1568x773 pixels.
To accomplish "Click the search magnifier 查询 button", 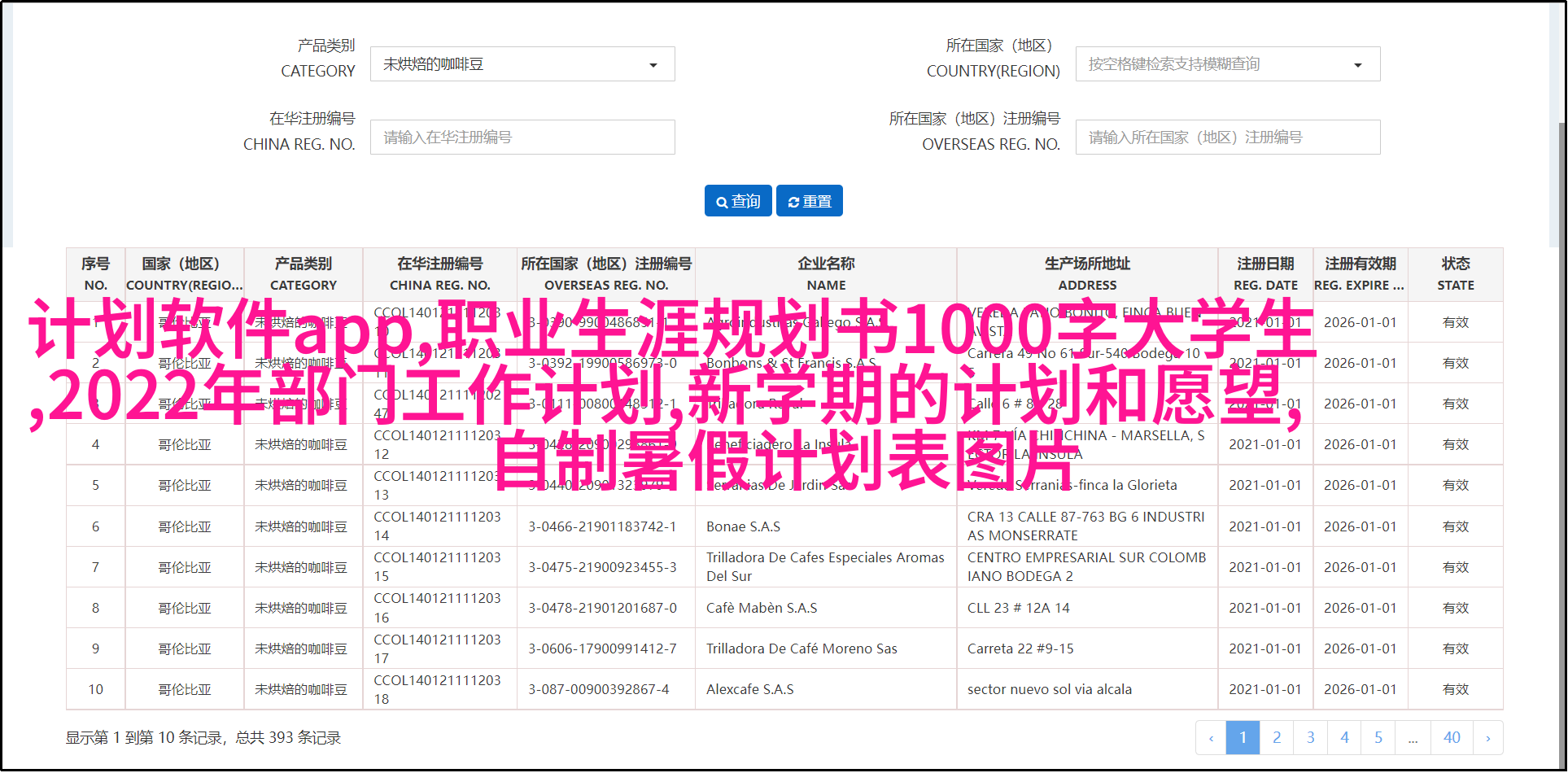I will pos(738,201).
